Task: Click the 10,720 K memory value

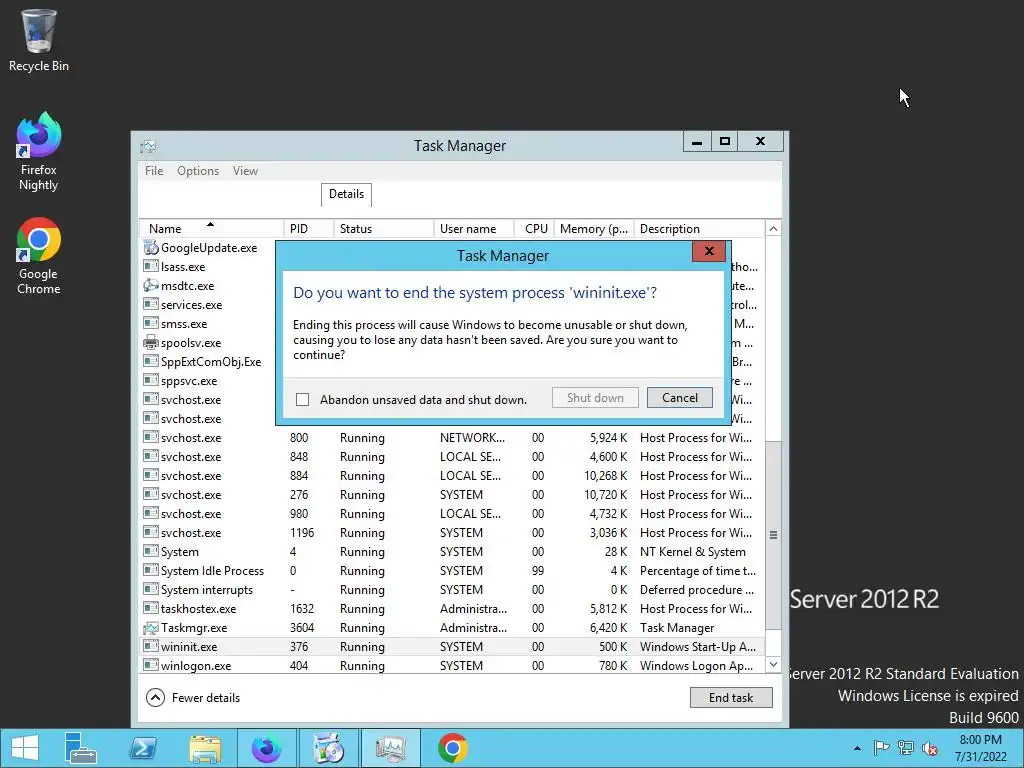Action: click(605, 494)
